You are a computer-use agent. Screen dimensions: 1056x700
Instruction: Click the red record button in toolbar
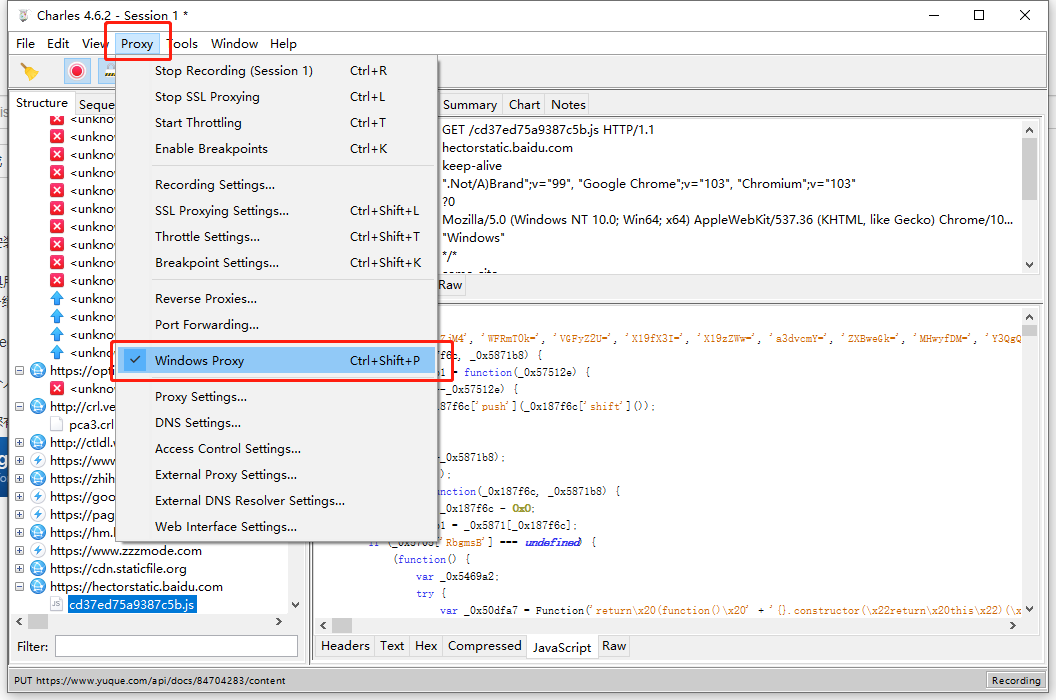(x=77, y=71)
